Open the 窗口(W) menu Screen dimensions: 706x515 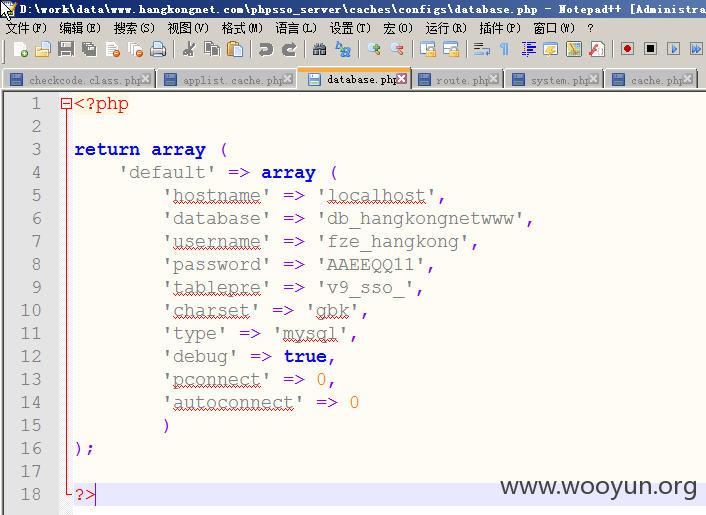coord(554,28)
